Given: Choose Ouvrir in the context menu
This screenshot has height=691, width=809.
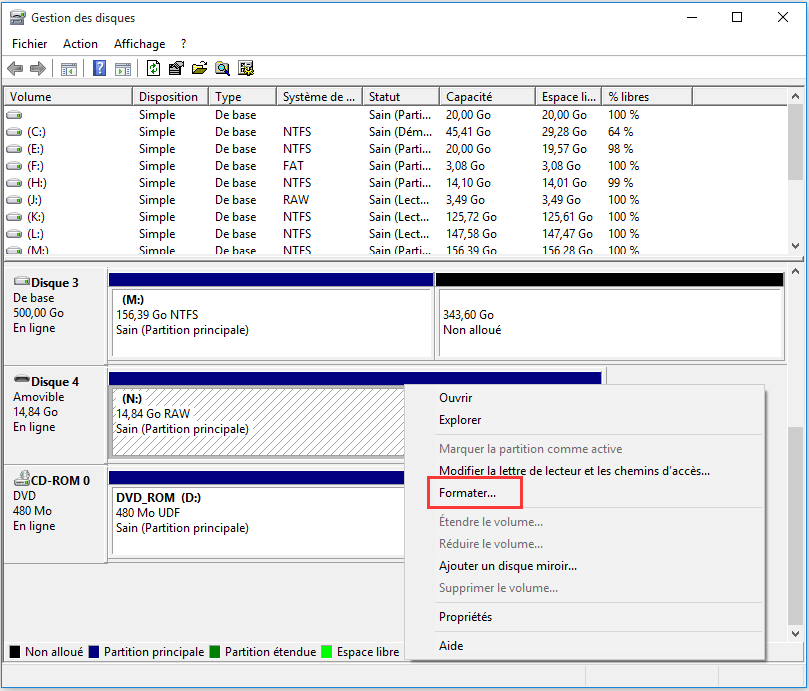Looking at the screenshot, I should [x=456, y=398].
